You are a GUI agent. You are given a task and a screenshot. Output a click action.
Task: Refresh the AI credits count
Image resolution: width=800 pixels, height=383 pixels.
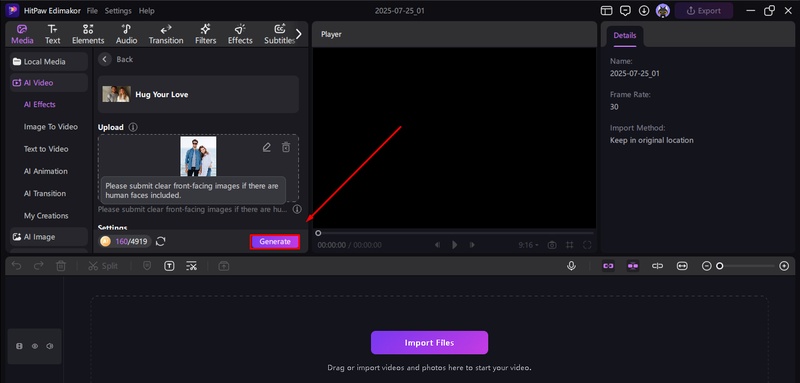161,241
